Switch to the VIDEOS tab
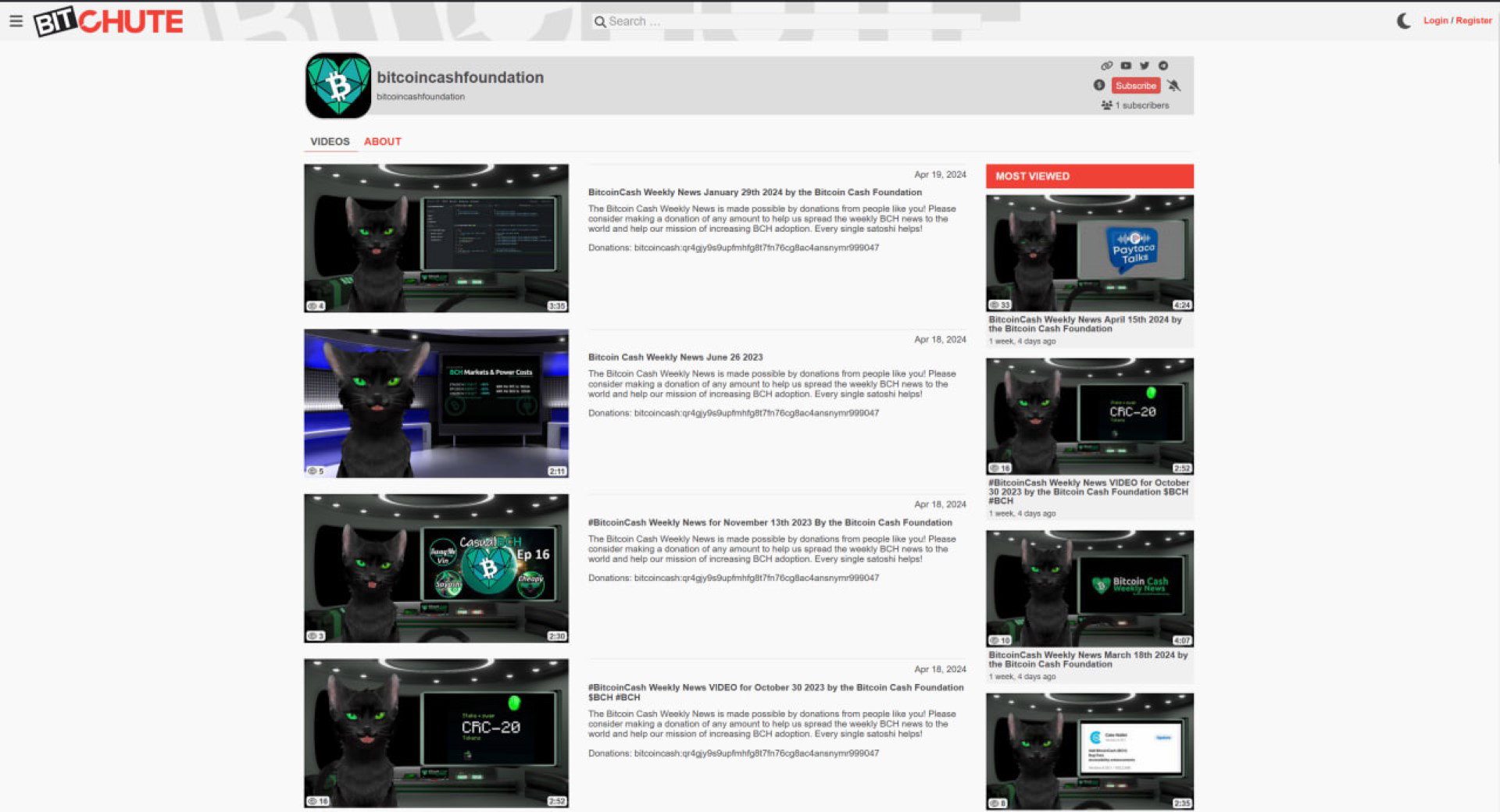The width and height of the screenshot is (1500, 812). [x=330, y=141]
